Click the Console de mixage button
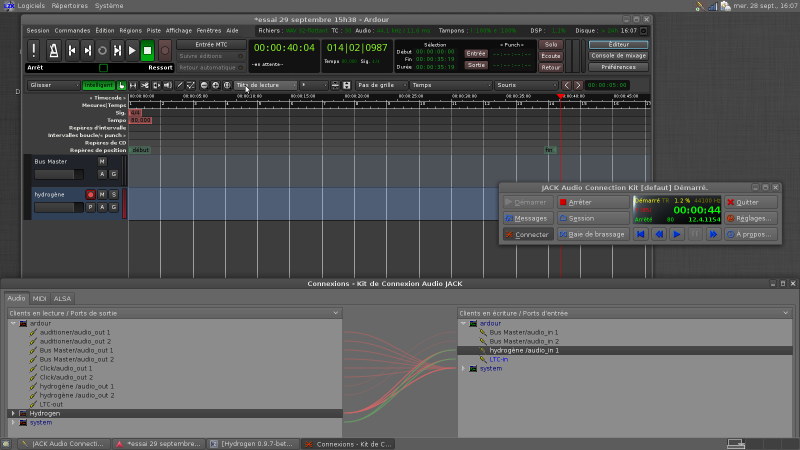The width and height of the screenshot is (800, 450). 617,55
